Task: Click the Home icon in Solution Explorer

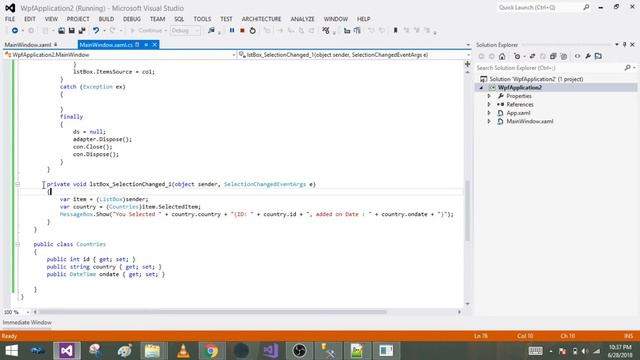Action: 502,56
